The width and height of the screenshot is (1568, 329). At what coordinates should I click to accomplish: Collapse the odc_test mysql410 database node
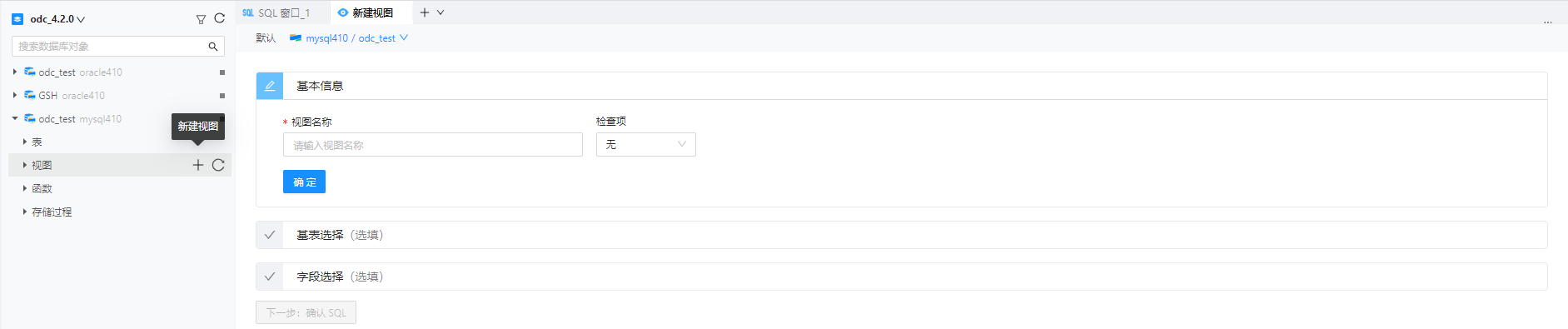15,118
